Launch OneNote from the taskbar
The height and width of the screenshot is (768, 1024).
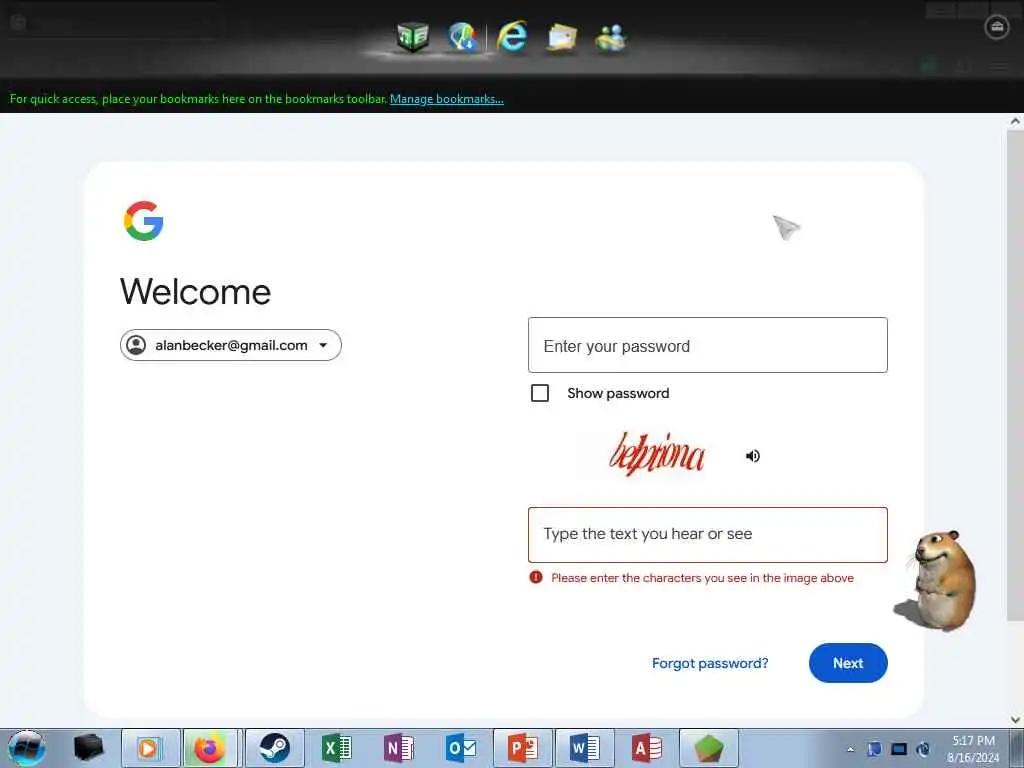(x=399, y=748)
